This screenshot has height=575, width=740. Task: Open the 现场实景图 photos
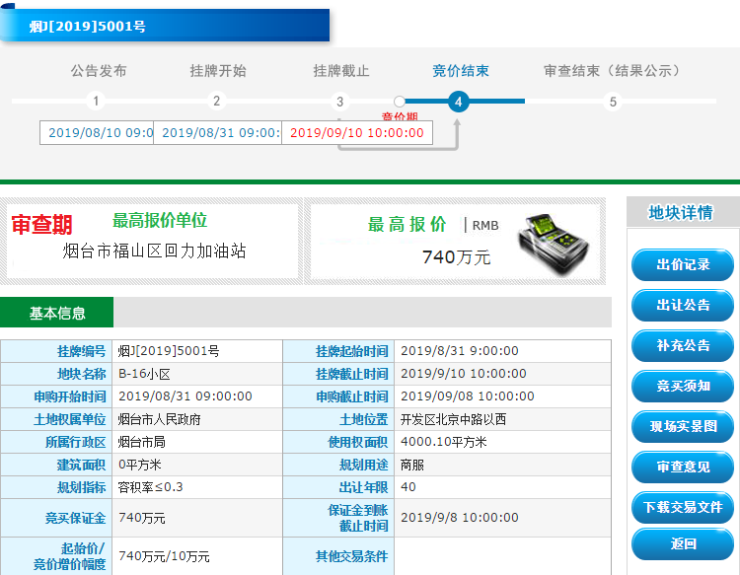(682, 426)
